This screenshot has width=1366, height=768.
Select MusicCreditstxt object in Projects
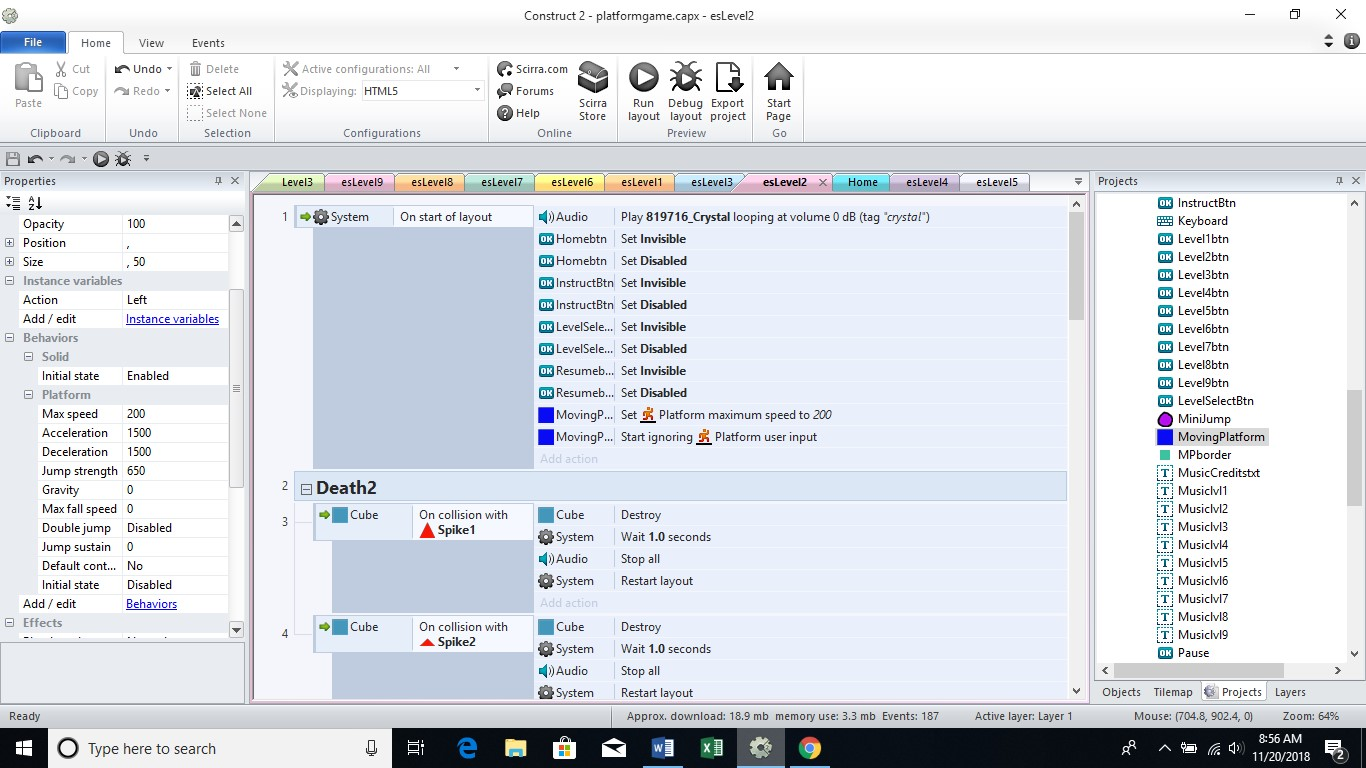pyautogui.click(x=1208, y=473)
